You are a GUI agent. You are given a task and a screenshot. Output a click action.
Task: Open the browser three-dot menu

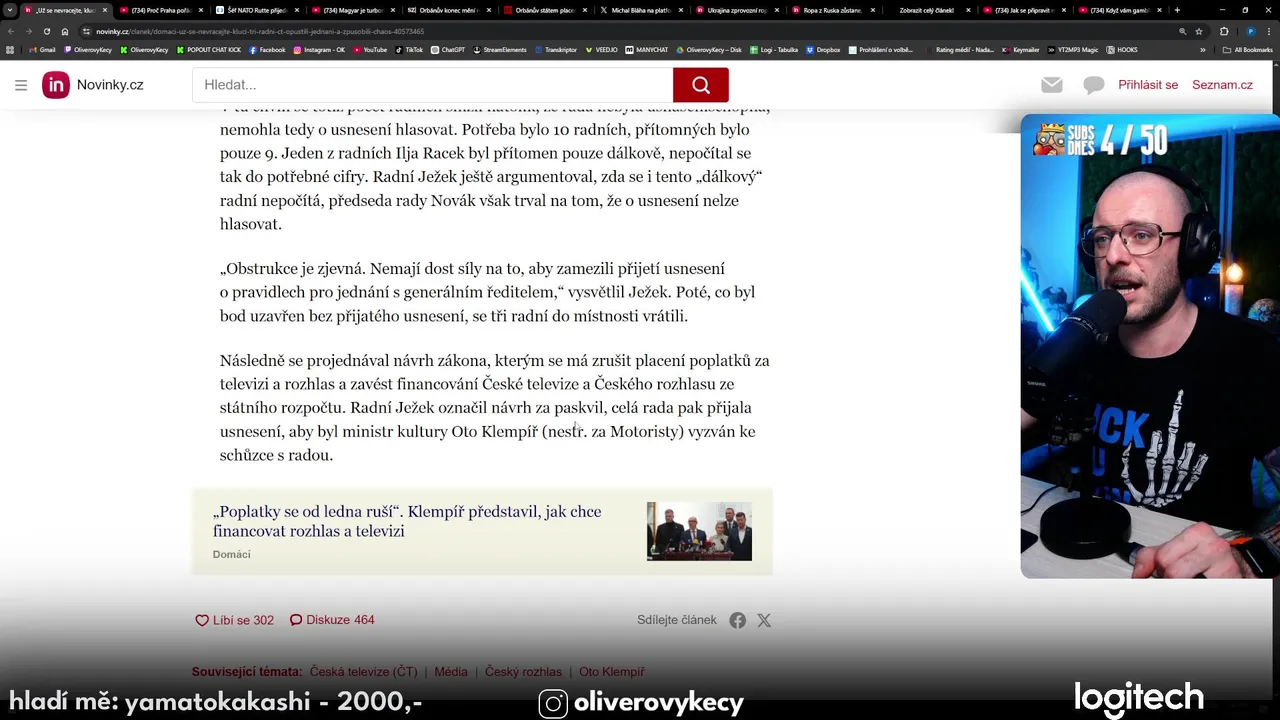tap(1270, 31)
